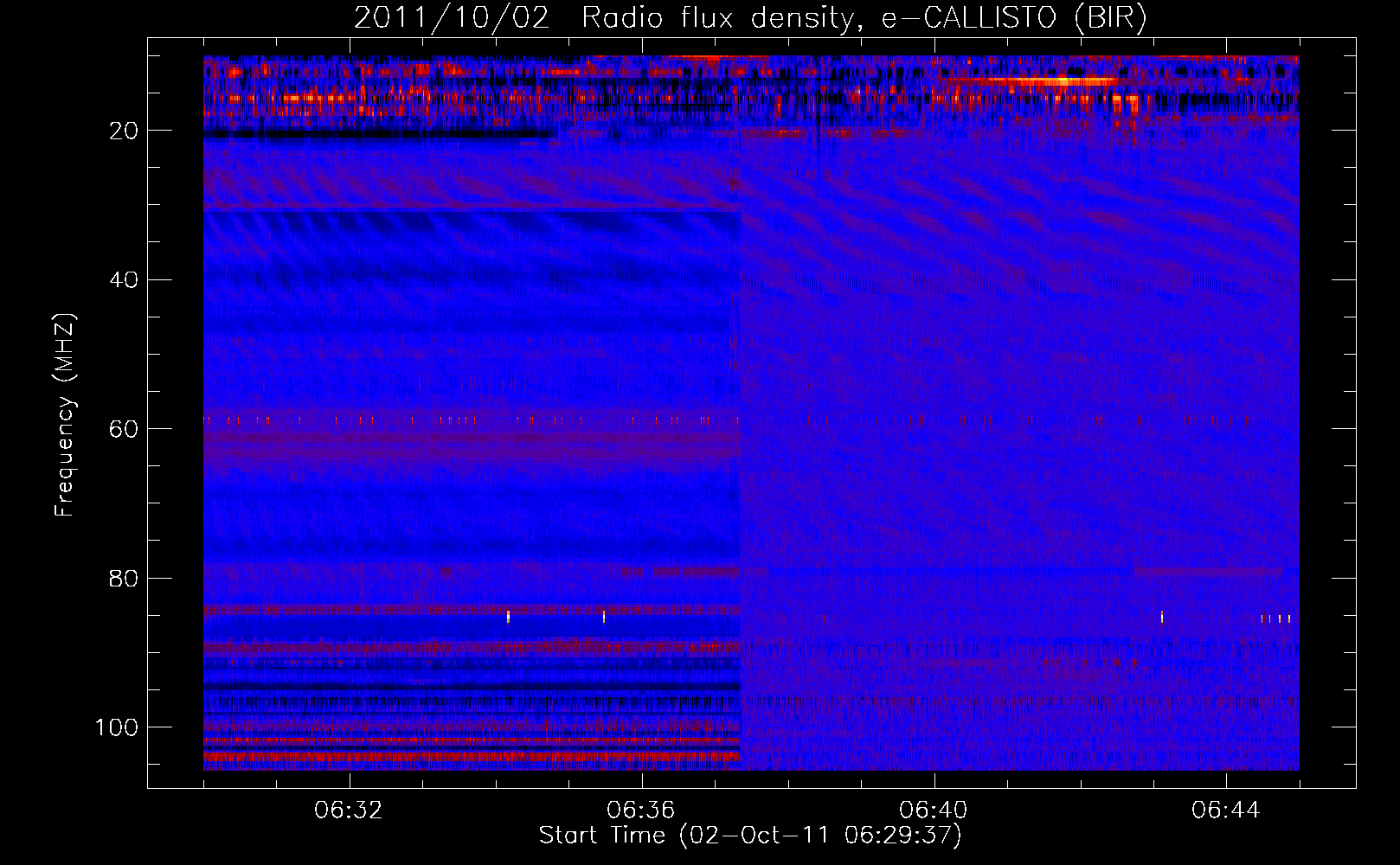The height and width of the screenshot is (865, 1400).
Task: Click the 20 MHz tick label
Action: (x=124, y=131)
